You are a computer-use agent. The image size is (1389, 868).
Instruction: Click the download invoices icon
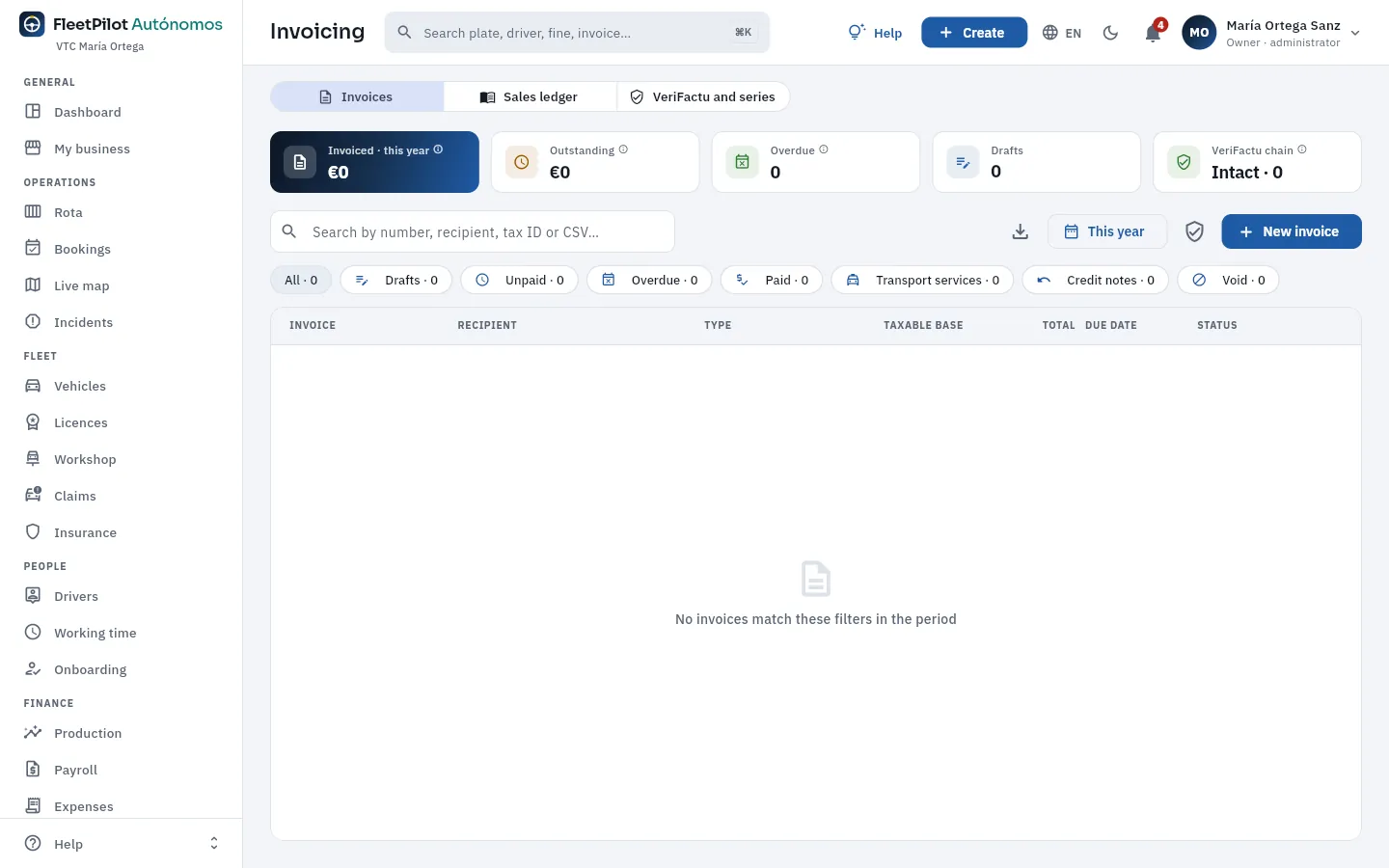[1021, 231]
